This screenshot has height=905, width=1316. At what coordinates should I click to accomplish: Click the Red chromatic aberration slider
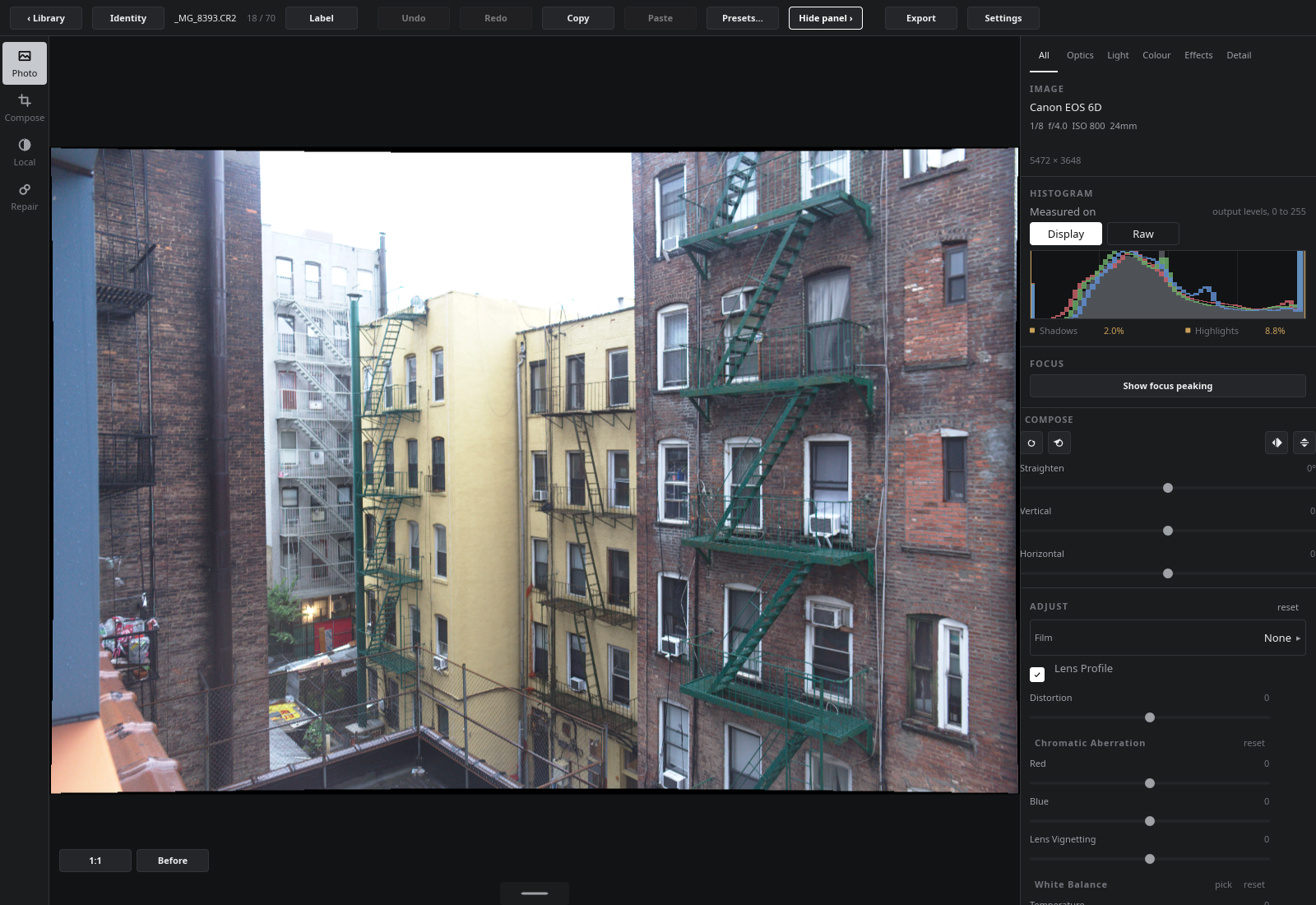pos(1150,783)
